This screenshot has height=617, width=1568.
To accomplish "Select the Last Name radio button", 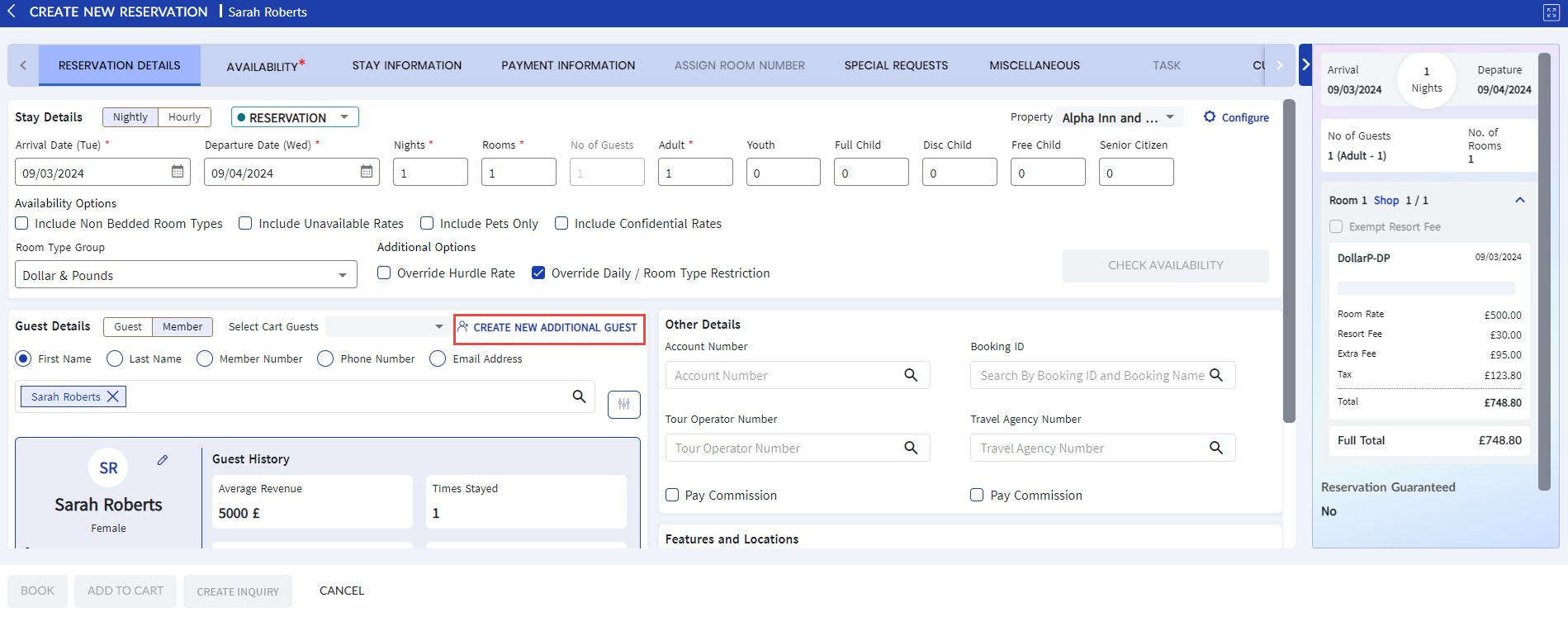I will (115, 358).
